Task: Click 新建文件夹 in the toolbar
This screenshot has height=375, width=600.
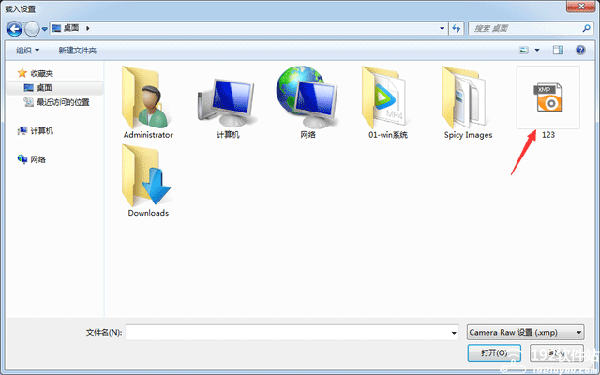Action: tap(78, 50)
